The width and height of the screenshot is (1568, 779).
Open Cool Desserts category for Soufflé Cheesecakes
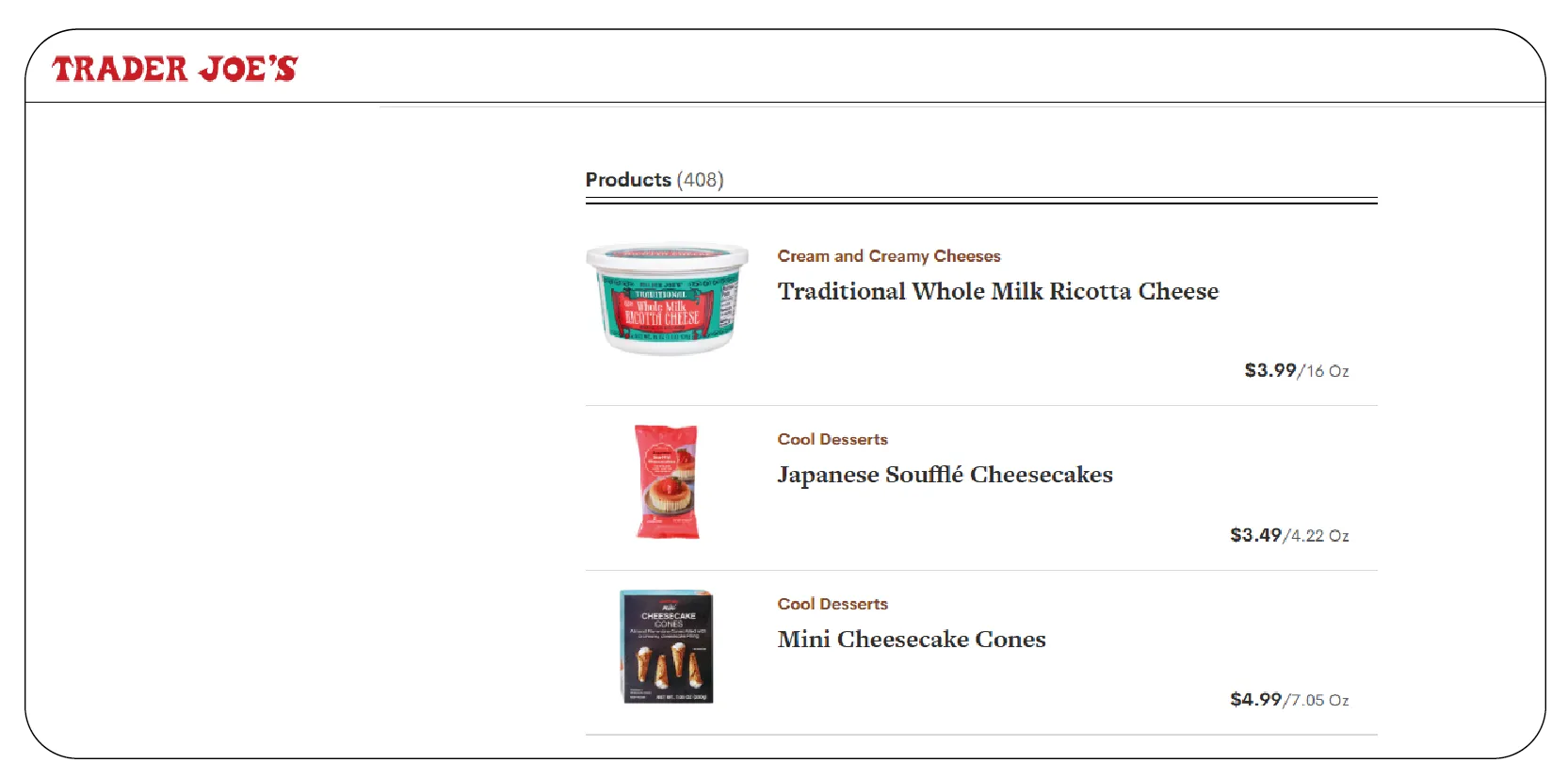tap(832, 439)
